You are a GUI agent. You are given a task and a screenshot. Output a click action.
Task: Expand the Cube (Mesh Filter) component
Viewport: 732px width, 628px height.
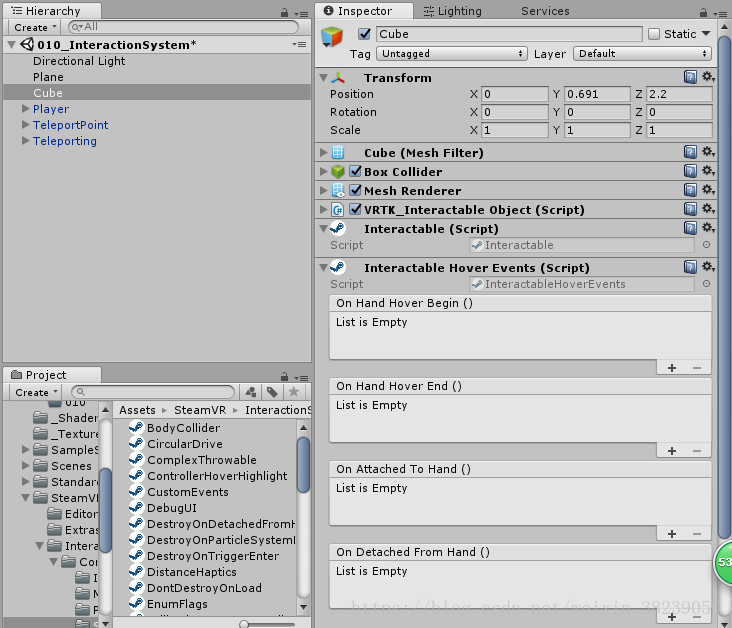coord(324,152)
